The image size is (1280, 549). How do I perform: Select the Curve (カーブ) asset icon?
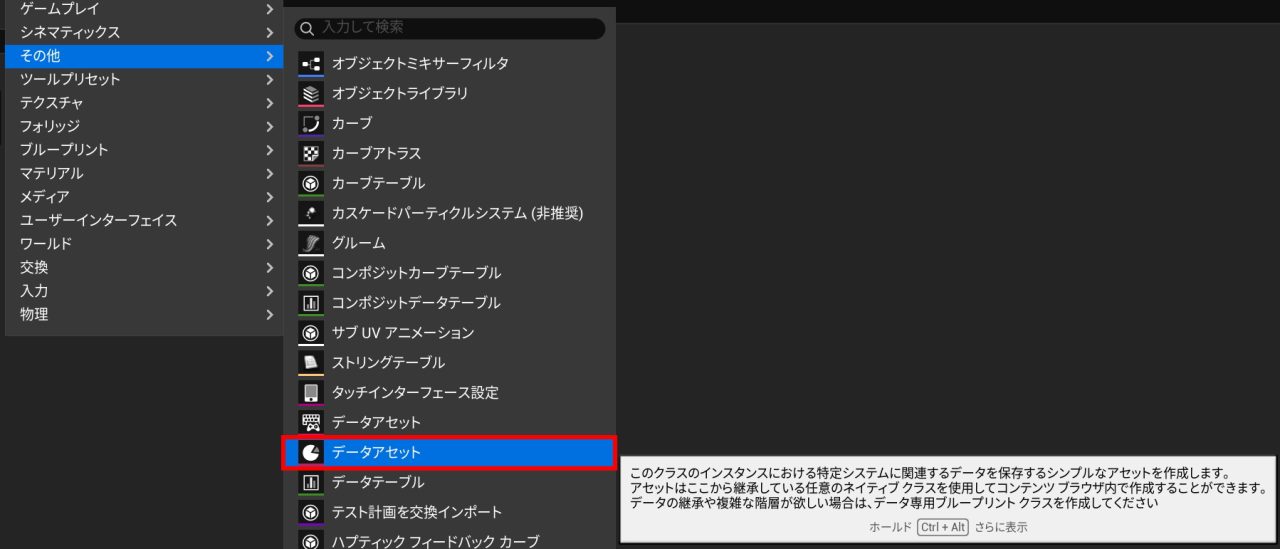pyautogui.click(x=311, y=123)
